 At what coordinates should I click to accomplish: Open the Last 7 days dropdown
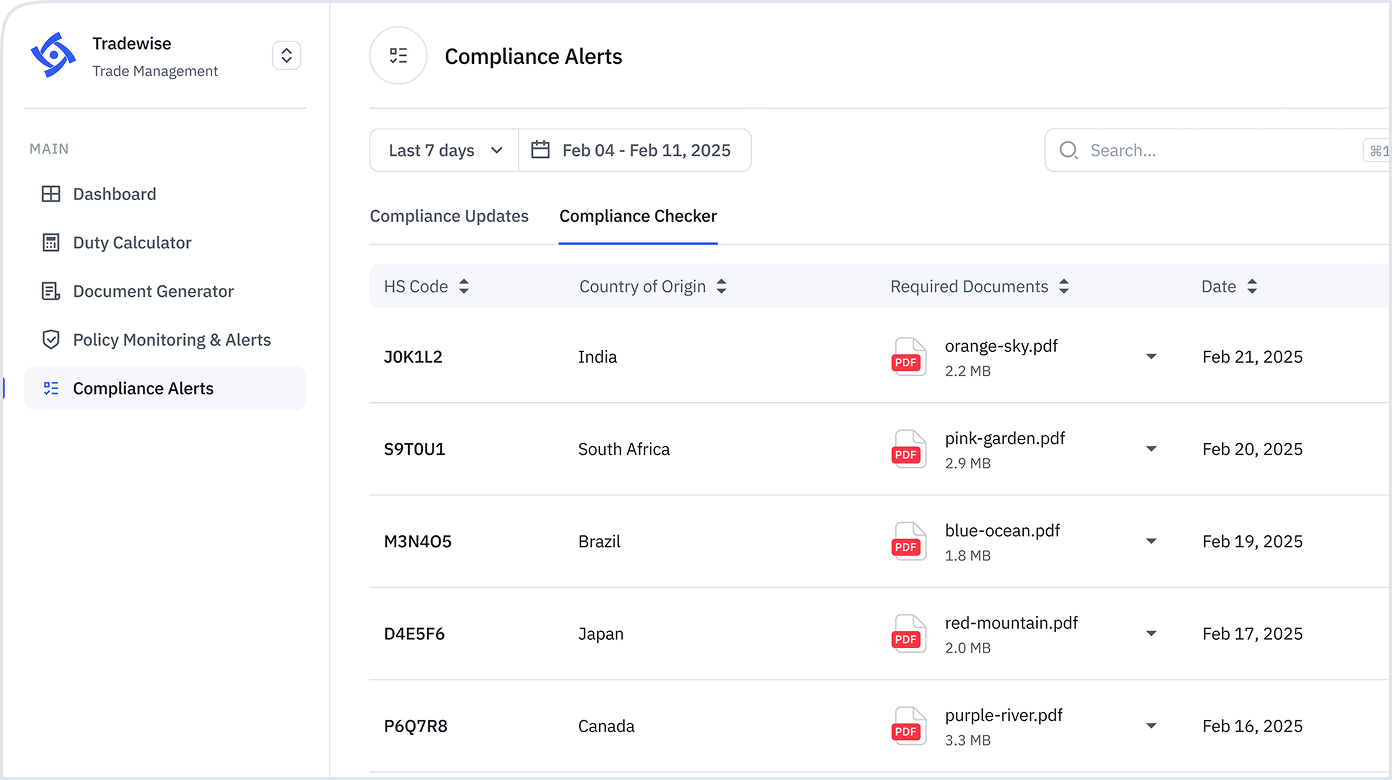[x=444, y=150]
